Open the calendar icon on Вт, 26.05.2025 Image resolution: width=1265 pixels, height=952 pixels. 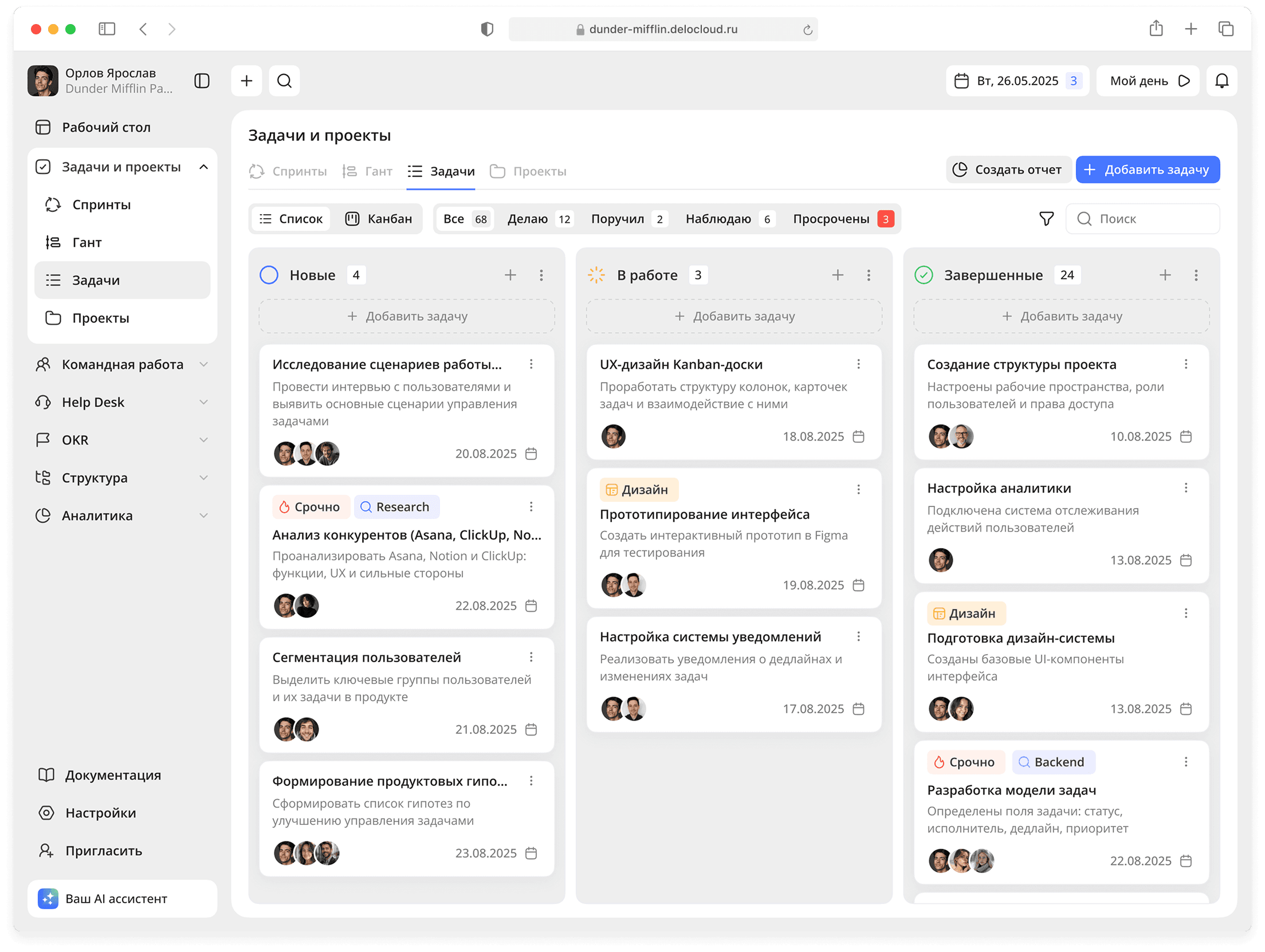coord(962,81)
